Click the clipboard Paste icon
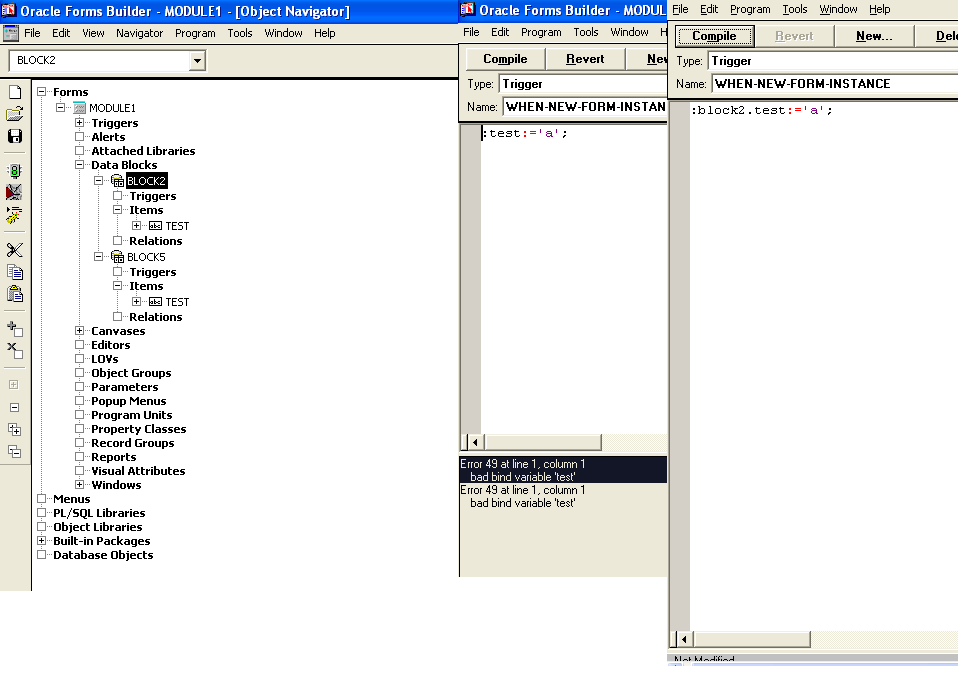 point(15,293)
